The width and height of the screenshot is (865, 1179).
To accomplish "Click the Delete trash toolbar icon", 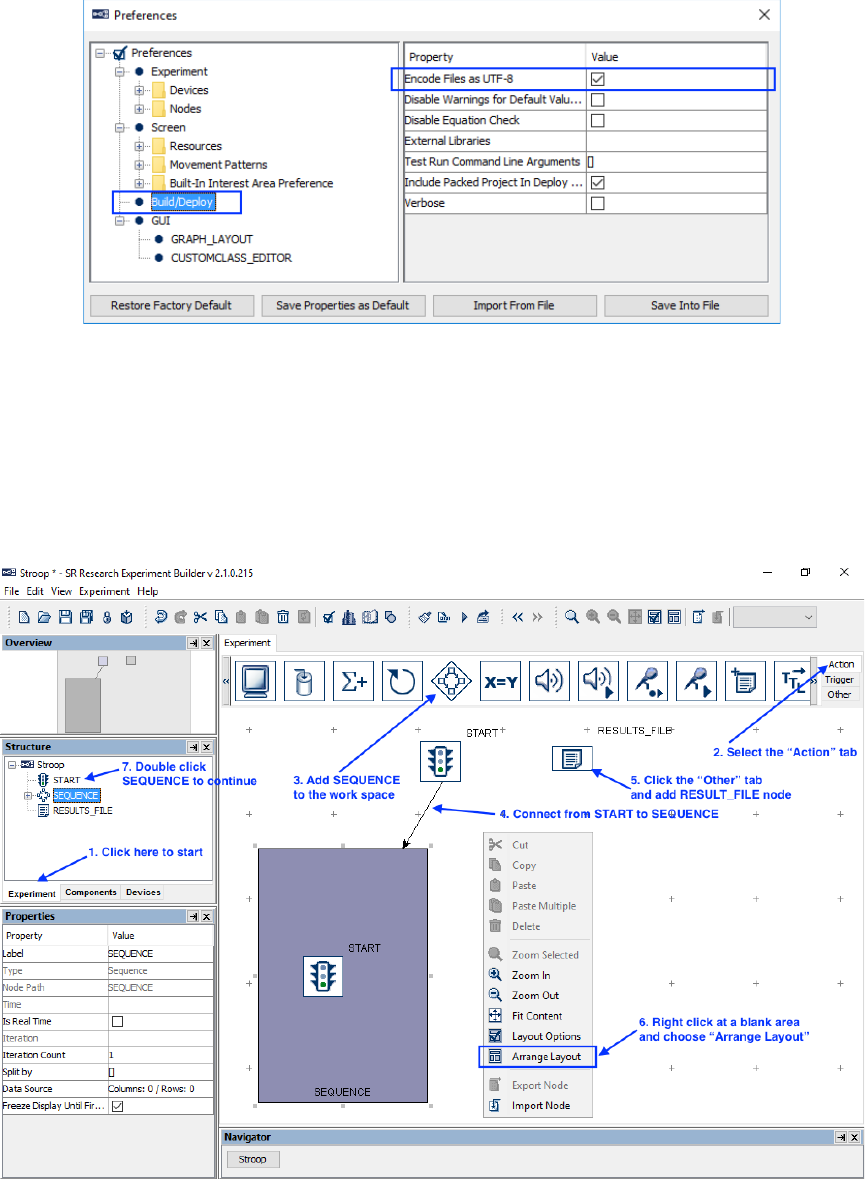I will pos(283,617).
